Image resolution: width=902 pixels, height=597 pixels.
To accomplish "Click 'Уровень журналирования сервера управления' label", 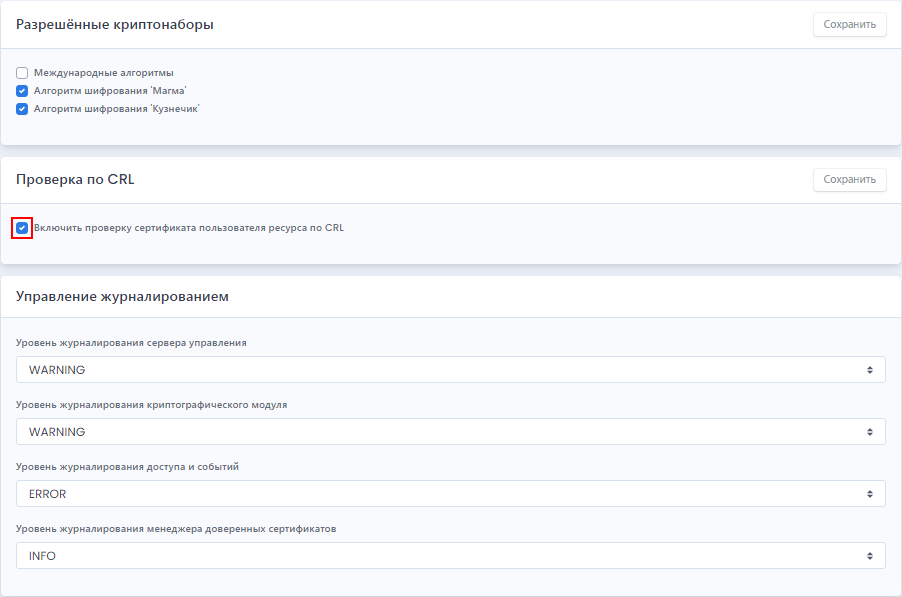I will click(131, 342).
